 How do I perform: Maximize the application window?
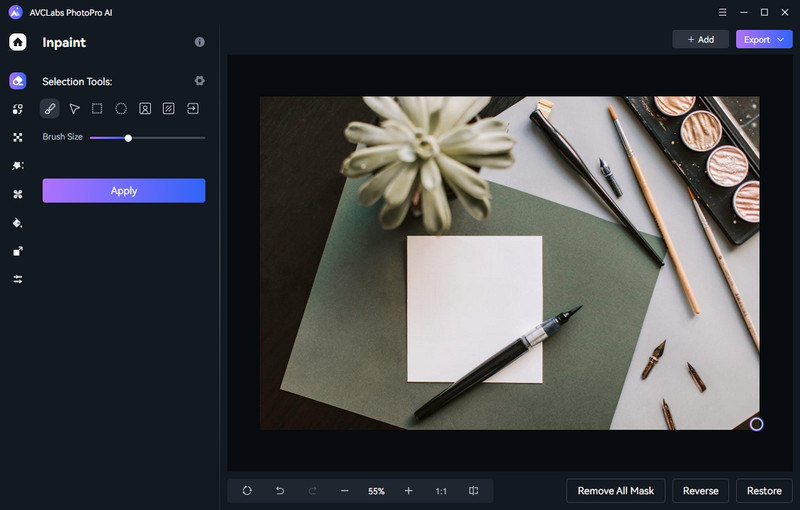(x=764, y=12)
